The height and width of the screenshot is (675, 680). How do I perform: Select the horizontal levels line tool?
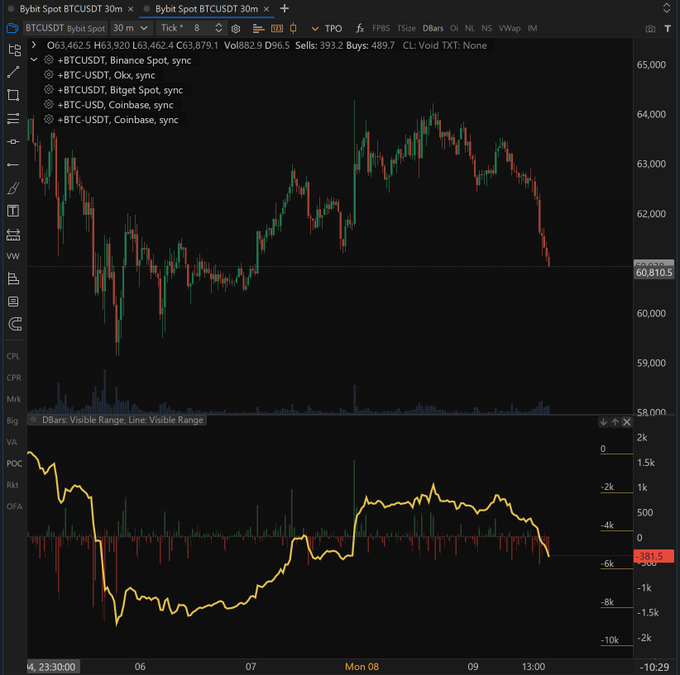(13, 118)
